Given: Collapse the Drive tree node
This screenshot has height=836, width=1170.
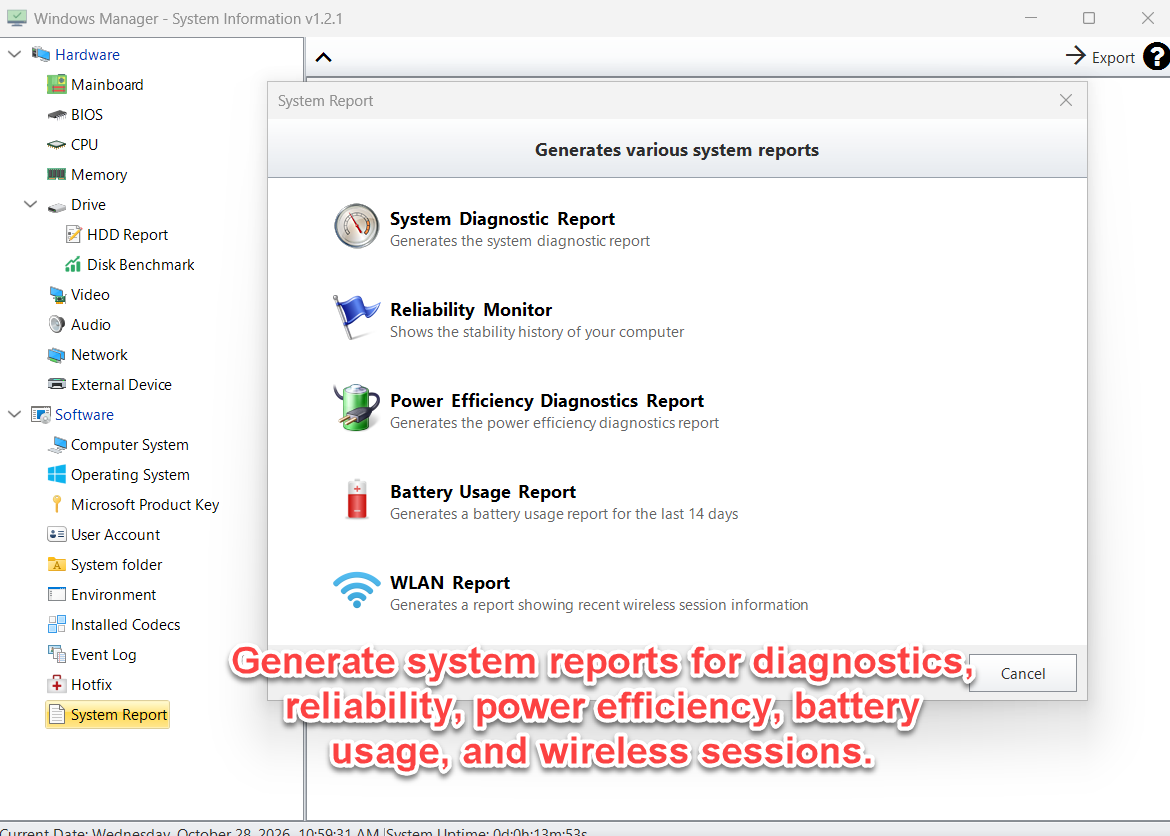Looking at the screenshot, I should [31, 205].
